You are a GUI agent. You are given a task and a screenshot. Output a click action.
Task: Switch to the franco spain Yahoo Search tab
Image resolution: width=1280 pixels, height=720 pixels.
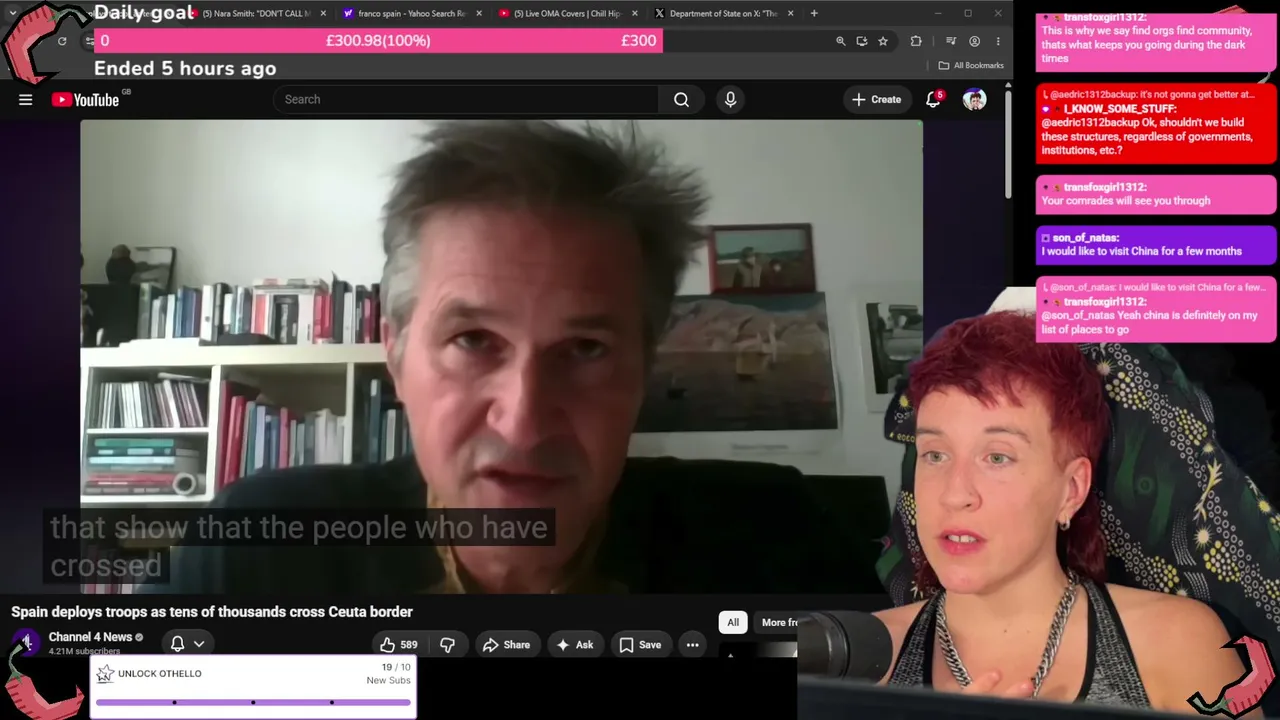(x=412, y=13)
